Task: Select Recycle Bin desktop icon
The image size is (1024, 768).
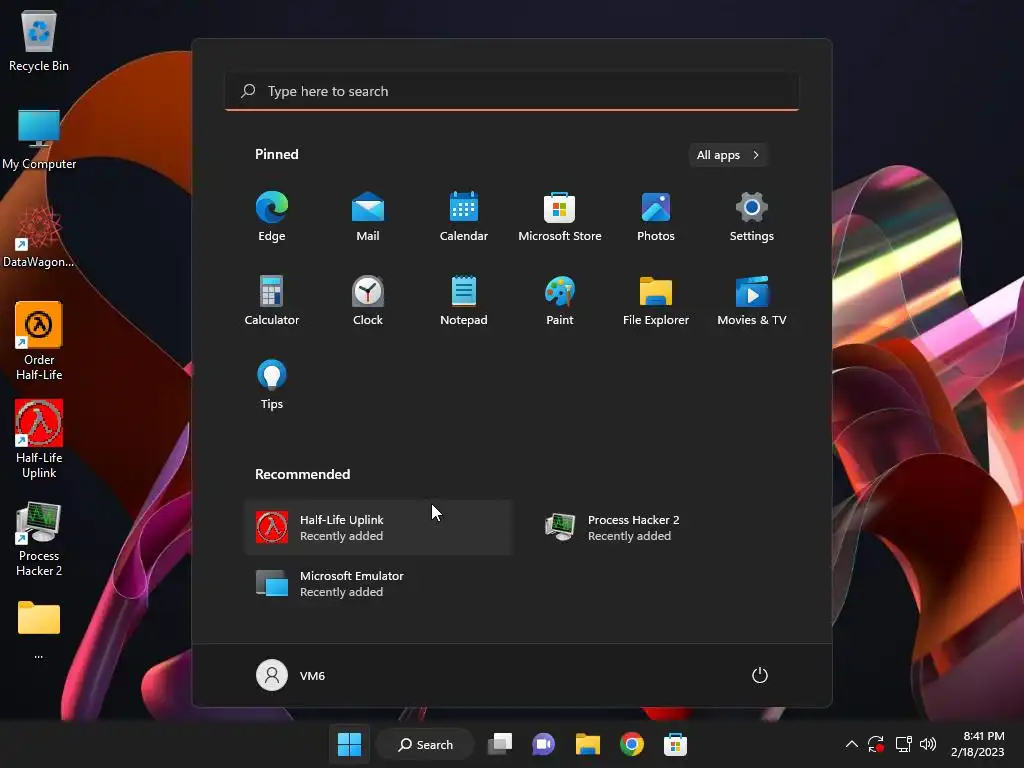Action: click(39, 40)
